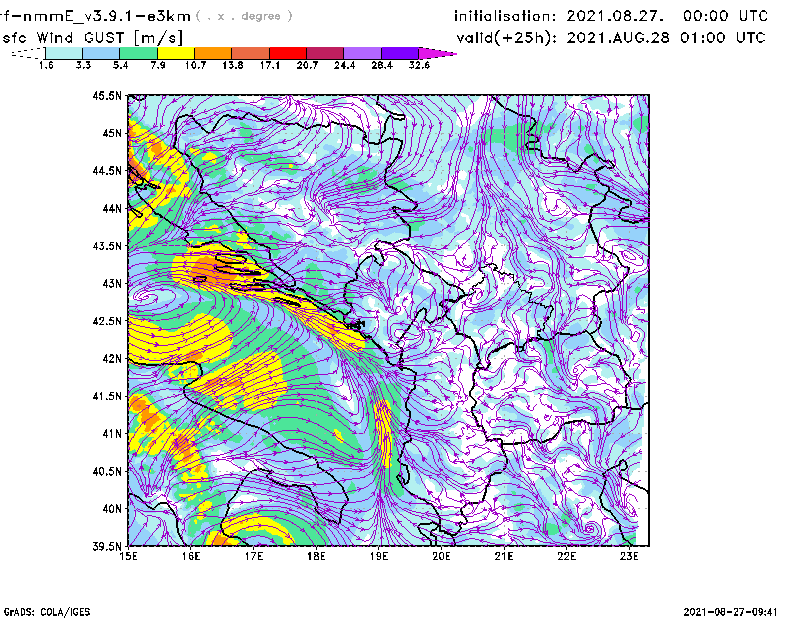
Task: Click the 40.5N latitude label
Action: (107, 471)
